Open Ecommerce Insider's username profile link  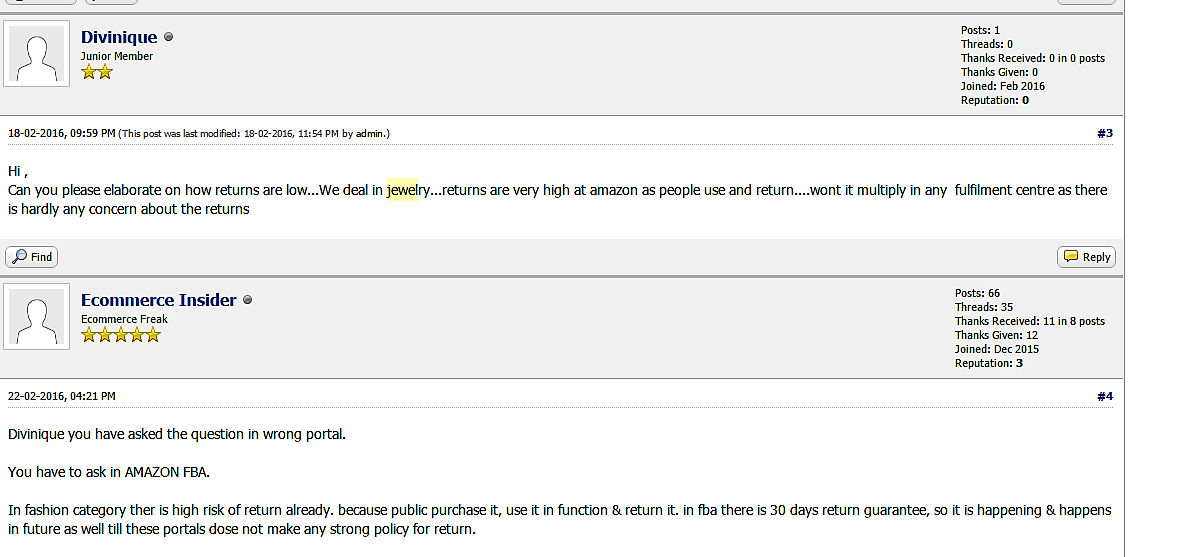coord(159,300)
